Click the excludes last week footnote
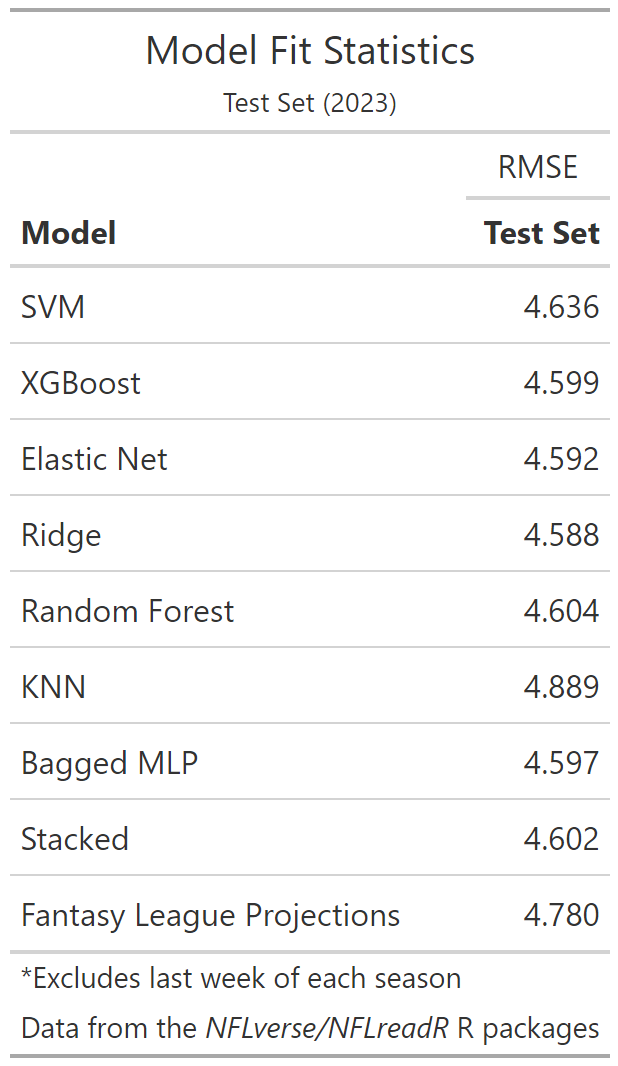618x1066 pixels. click(x=241, y=977)
